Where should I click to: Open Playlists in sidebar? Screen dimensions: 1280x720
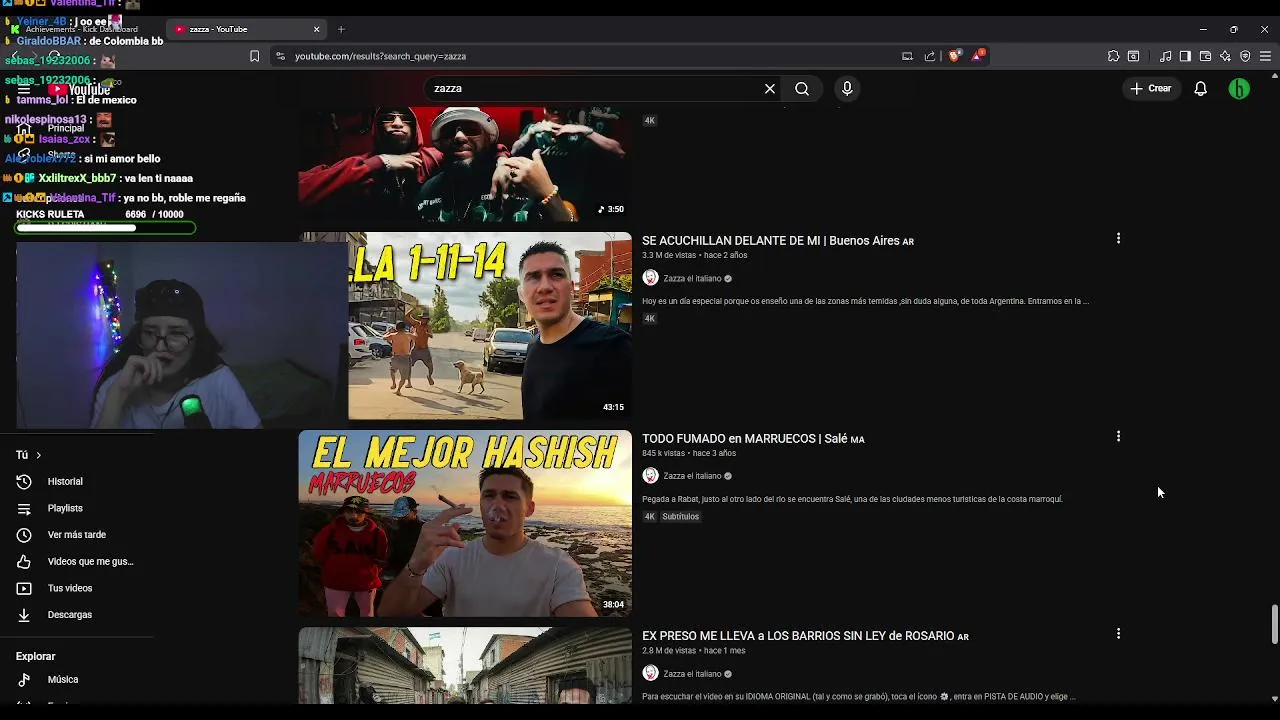coord(77,508)
